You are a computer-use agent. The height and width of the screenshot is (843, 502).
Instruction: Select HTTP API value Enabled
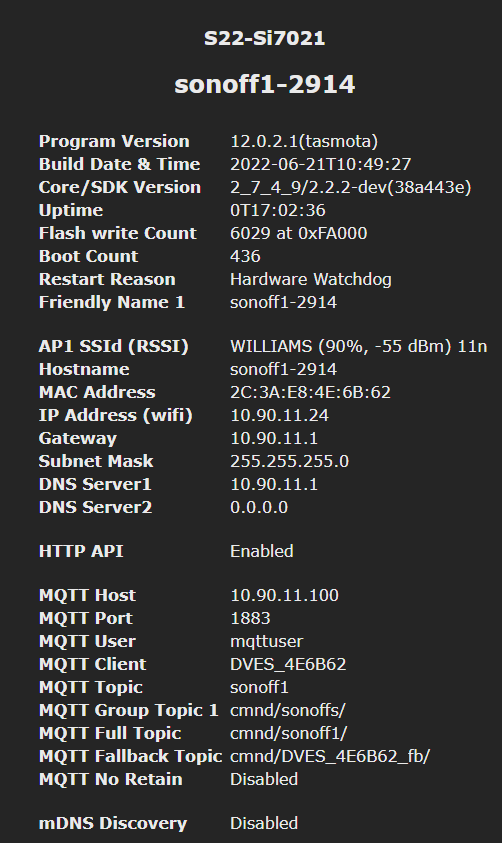click(x=262, y=552)
